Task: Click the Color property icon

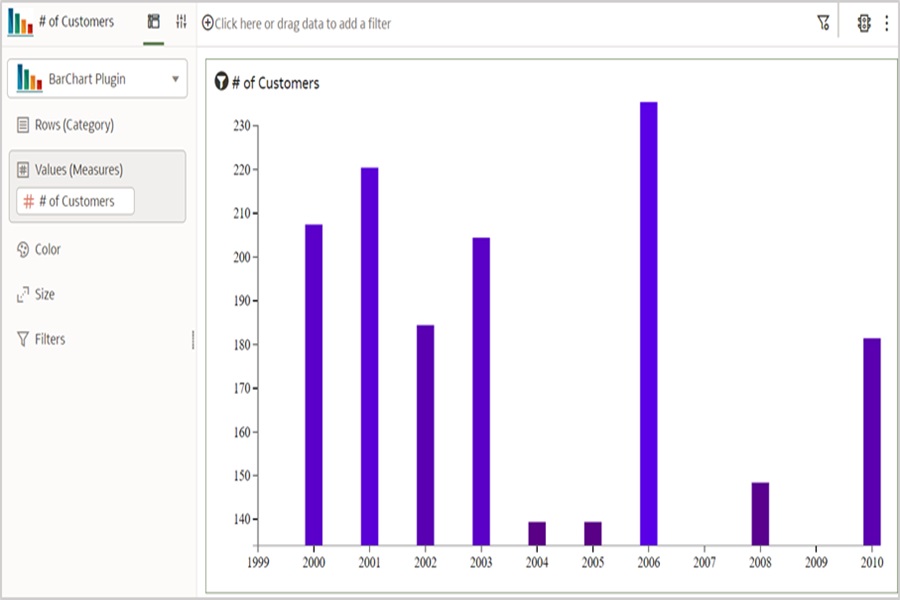Action: pos(22,249)
